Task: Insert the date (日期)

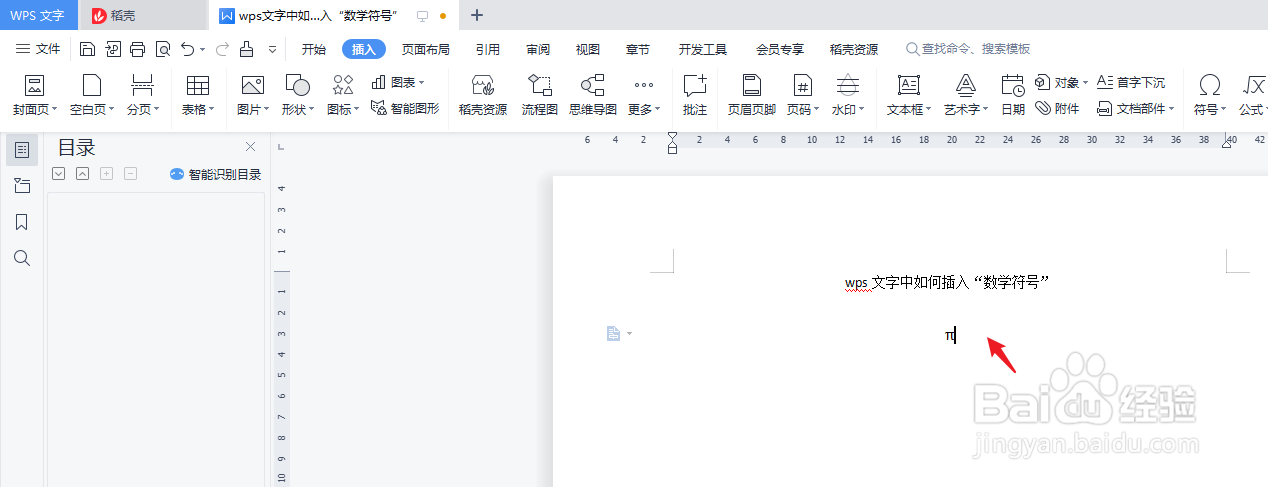Action: [1013, 95]
